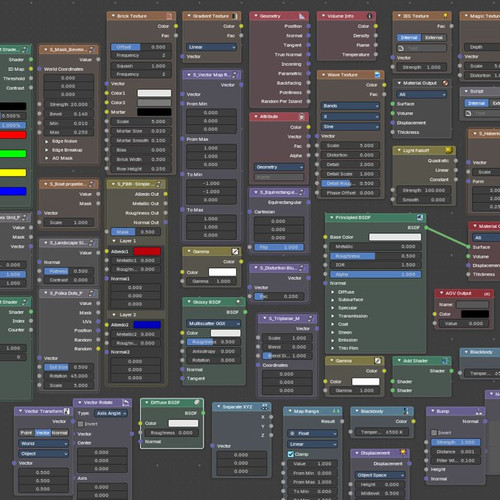Click the Diffuse BSDF node header icon
500x500 pixels.
pos(197,402)
